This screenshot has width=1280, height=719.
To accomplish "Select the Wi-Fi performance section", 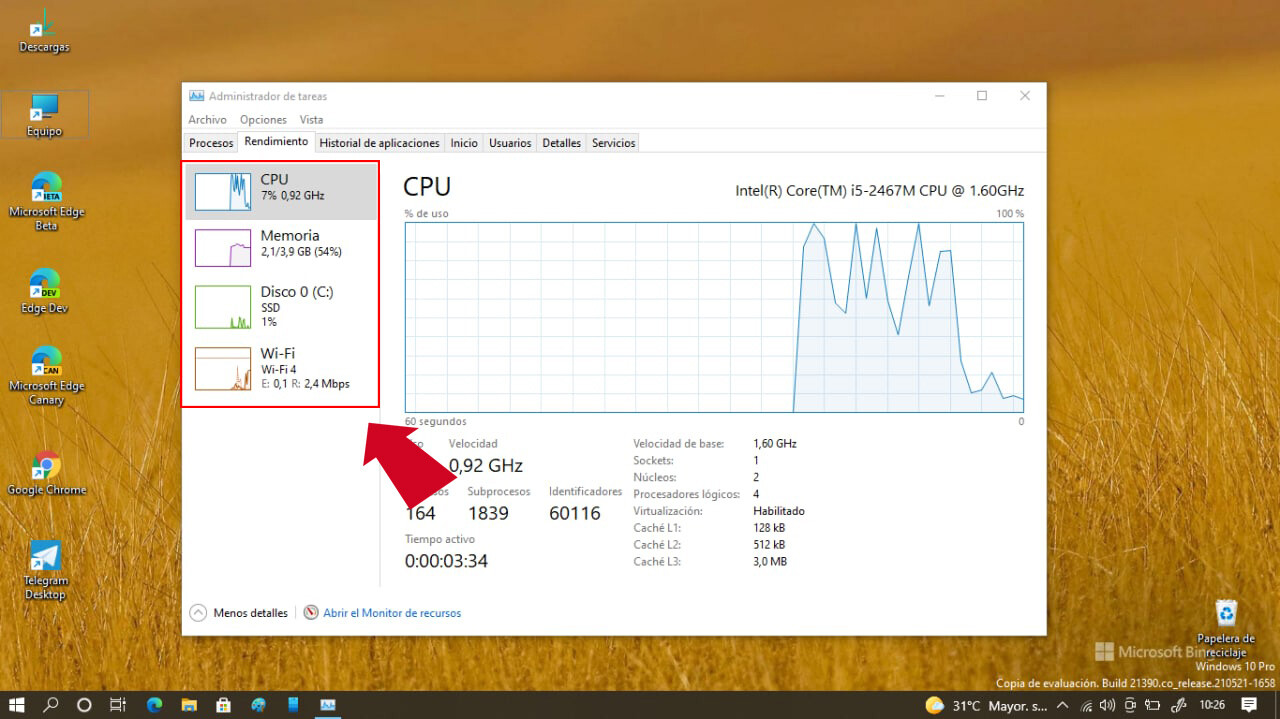I will pyautogui.click(x=280, y=369).
